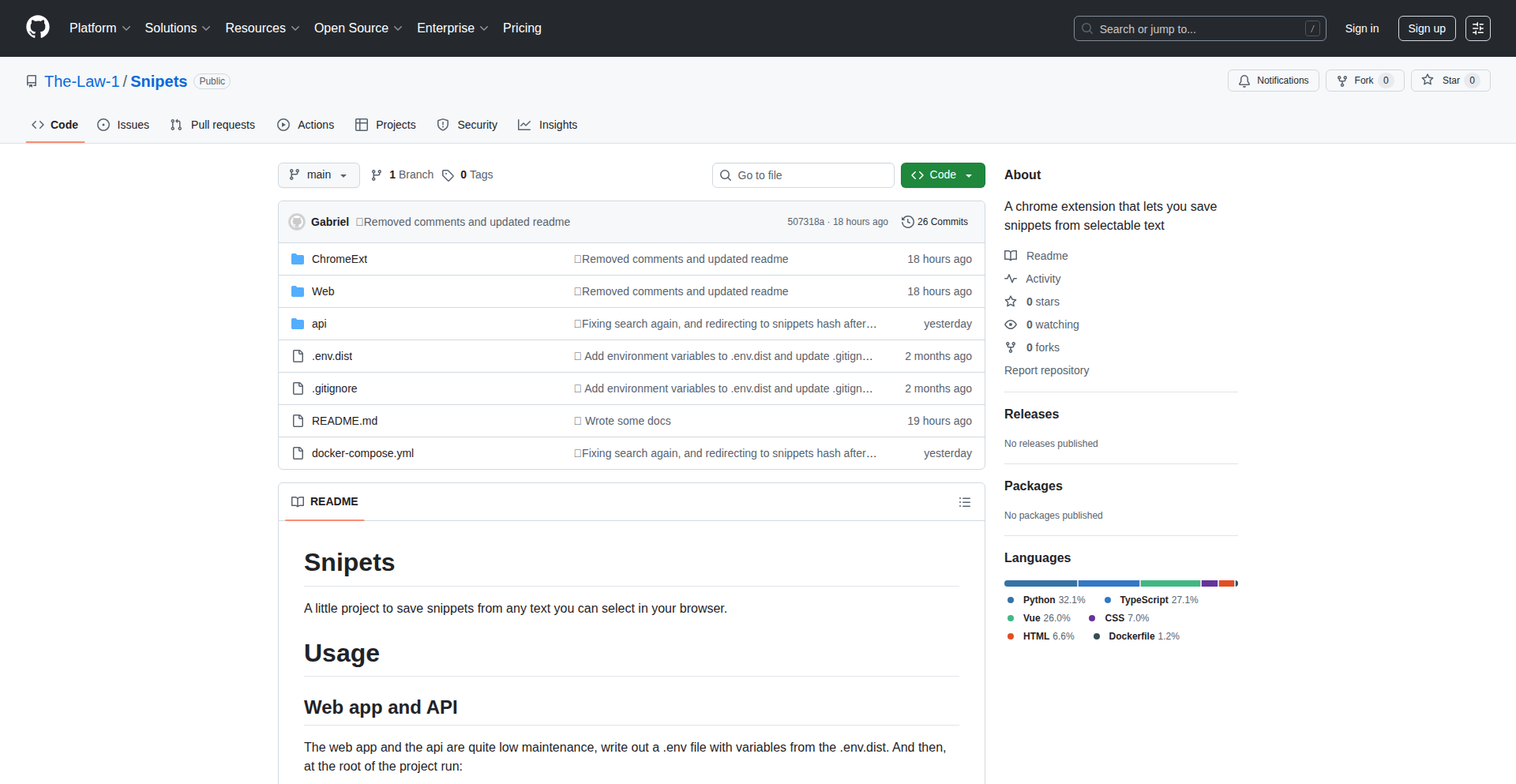This screenshot has width=1516, height=784.
Task: Click the commit history clock icon
Action: (907, 222)
